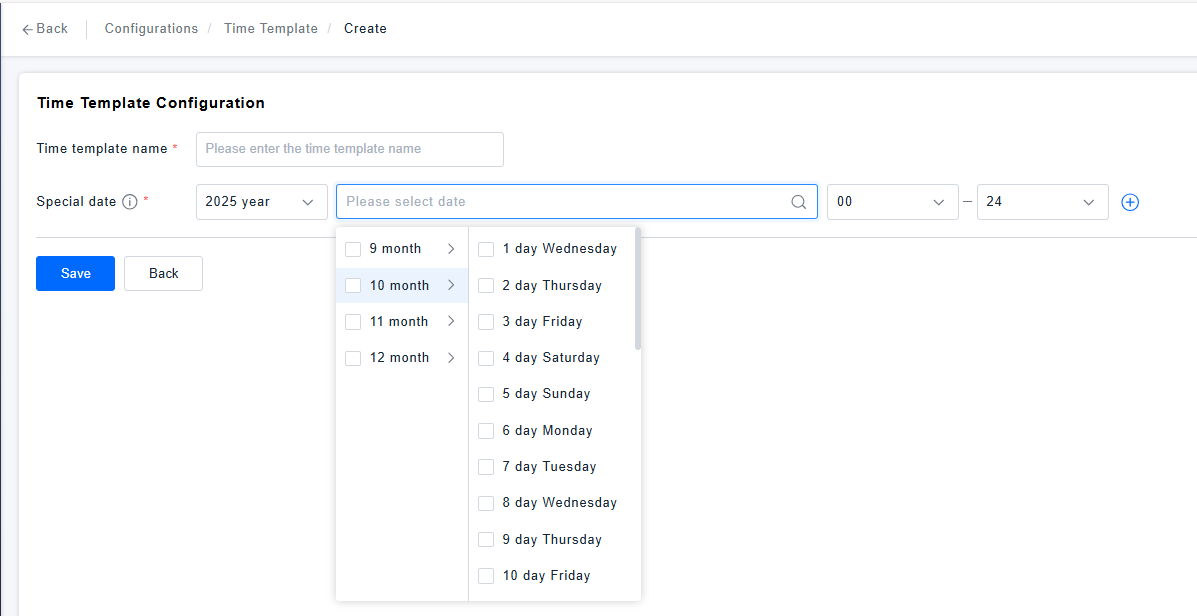Go to Configurations breadcrumb
The image size is (1197, 616).
click(151, 29)
